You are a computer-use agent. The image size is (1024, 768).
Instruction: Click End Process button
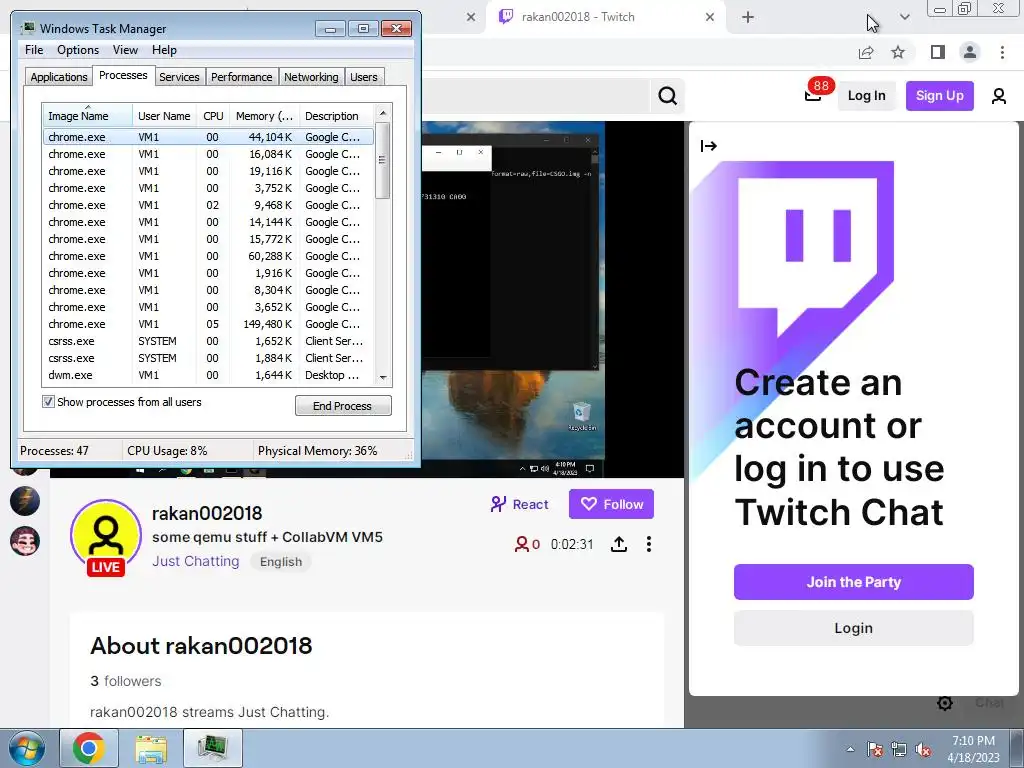(343, 406)
